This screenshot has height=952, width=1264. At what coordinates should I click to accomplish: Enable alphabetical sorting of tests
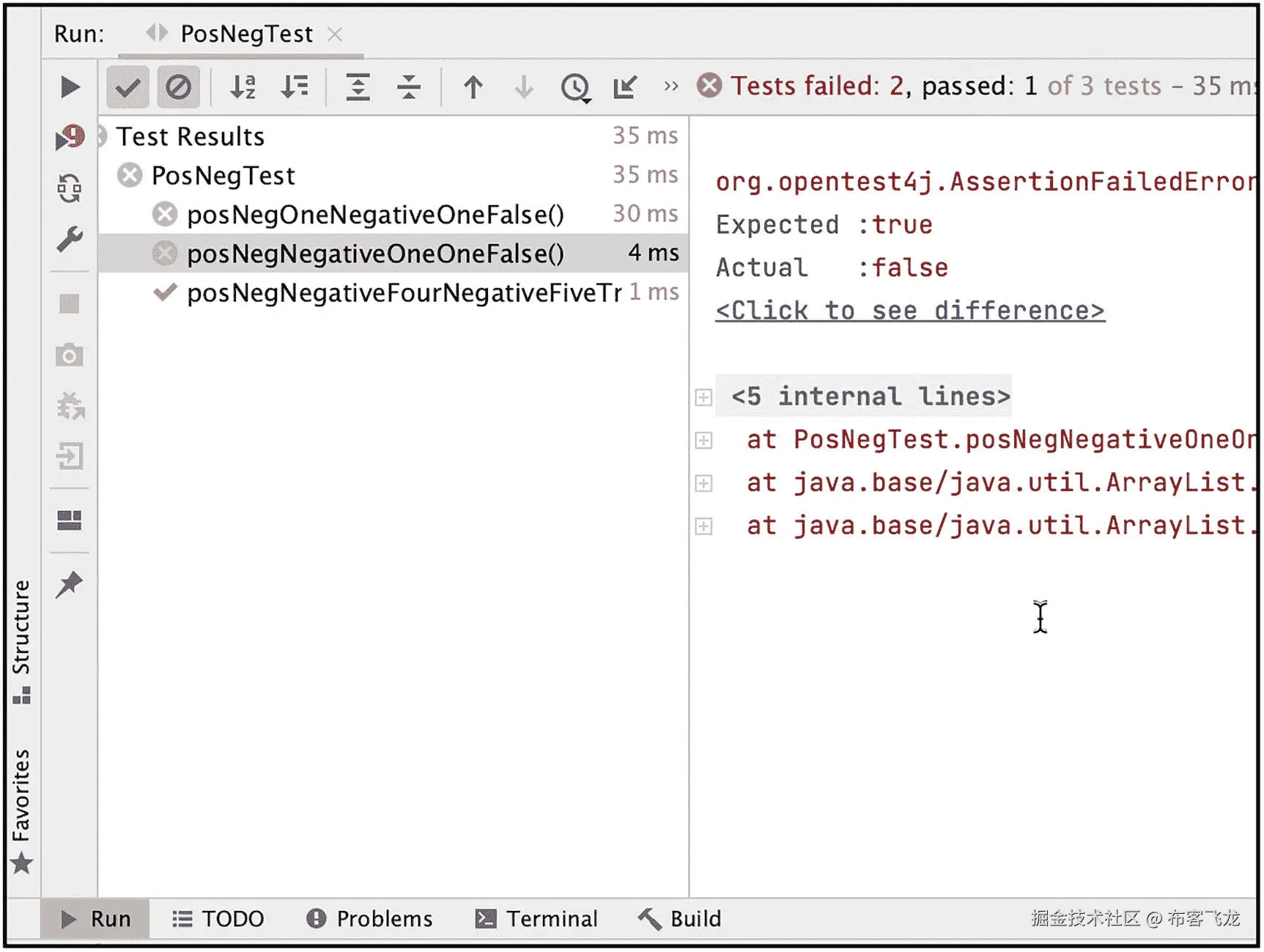pos(242,86)
